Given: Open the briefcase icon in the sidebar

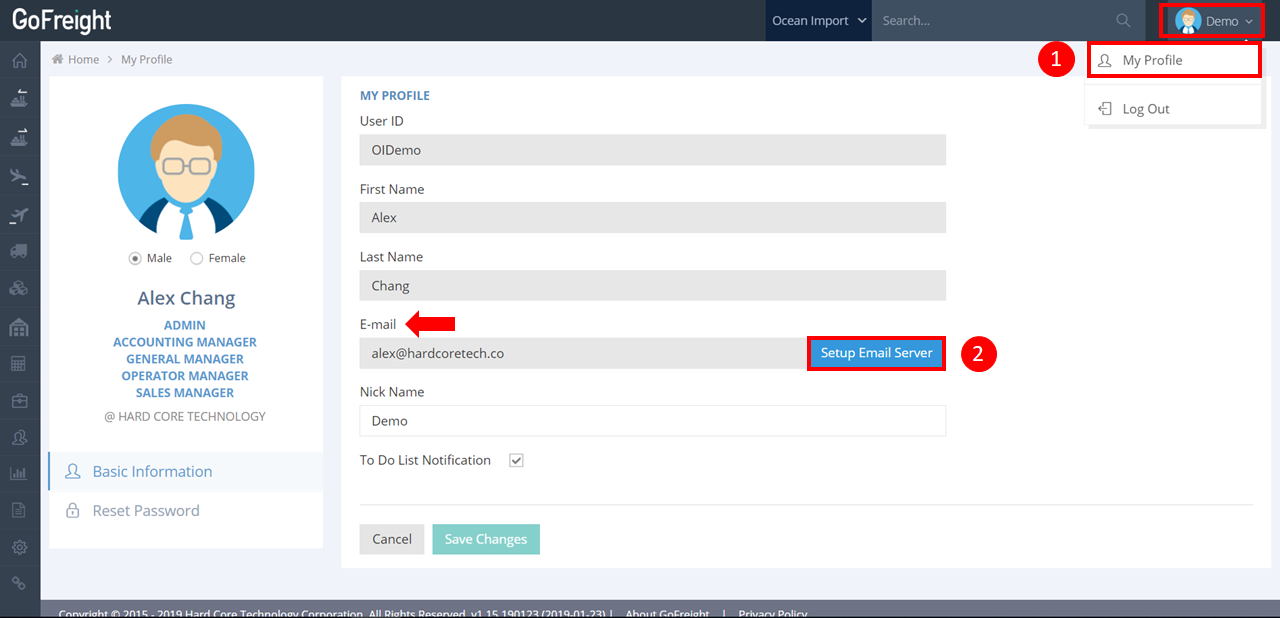Looking at the screenshot, I should click(x=19, y=401).
